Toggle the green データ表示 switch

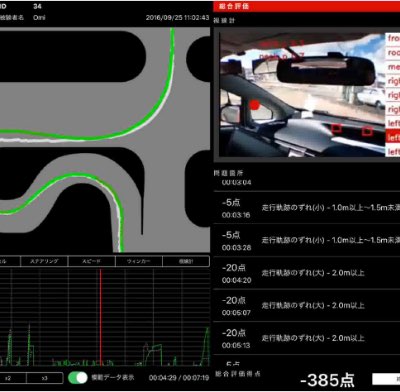pos(78,378)
